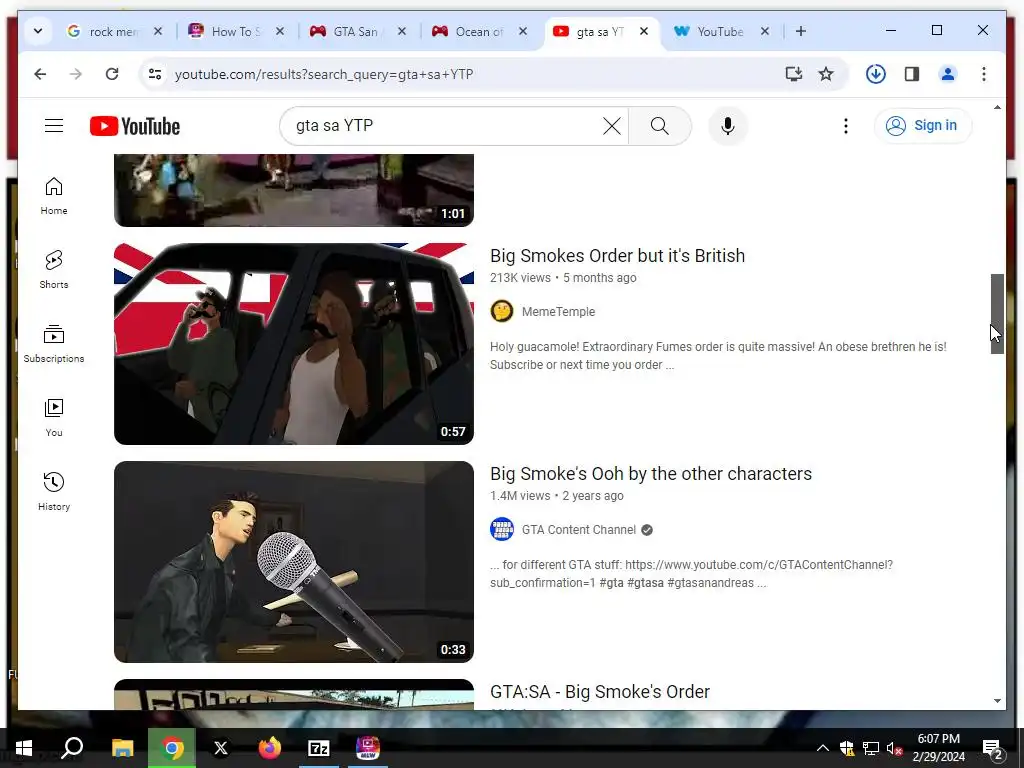Open the 1:01 video thumbnail at the top
The image size is (1024, 768).
coord(294,190)
